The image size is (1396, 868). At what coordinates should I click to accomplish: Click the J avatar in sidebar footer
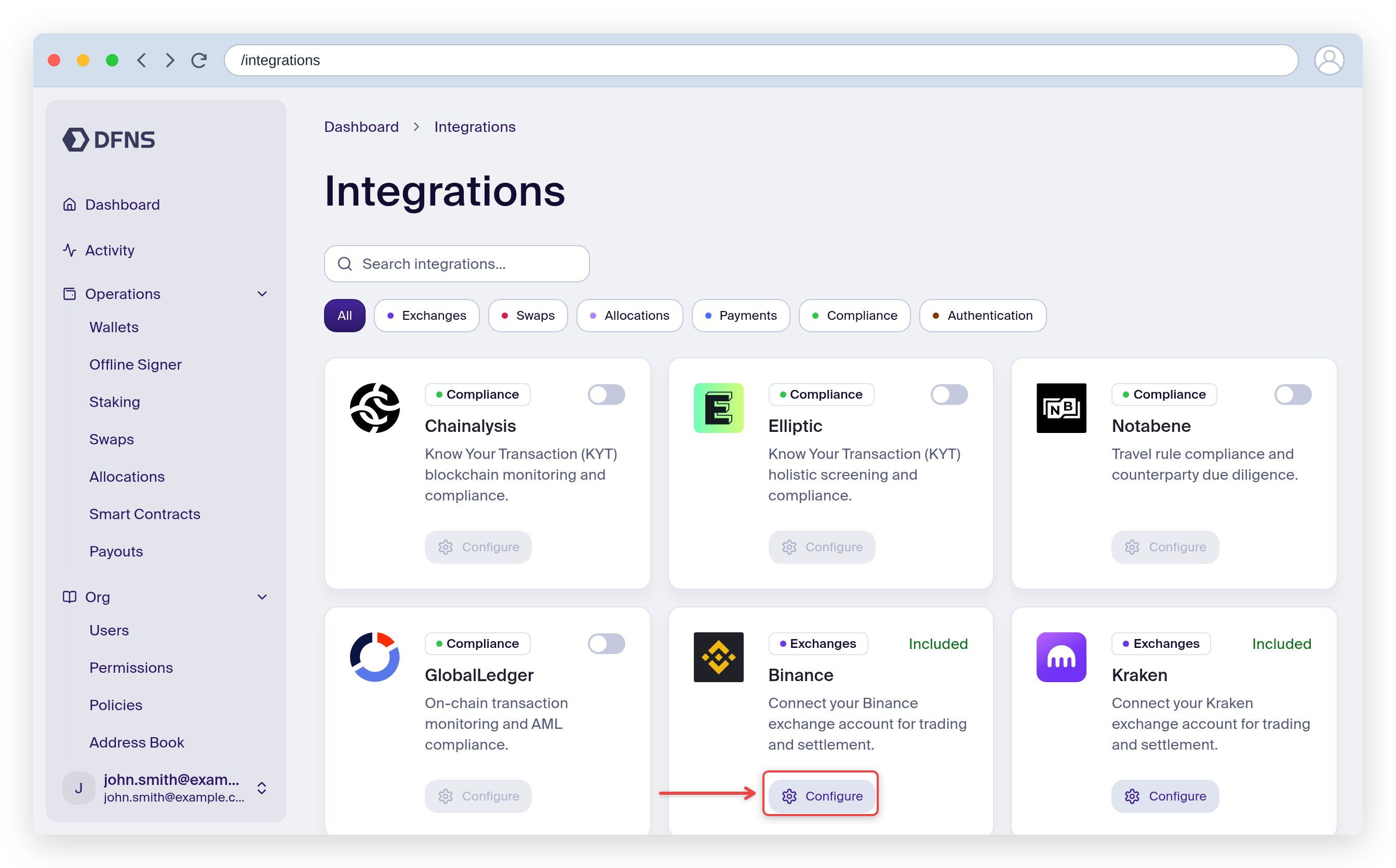[x=78, y=788]
